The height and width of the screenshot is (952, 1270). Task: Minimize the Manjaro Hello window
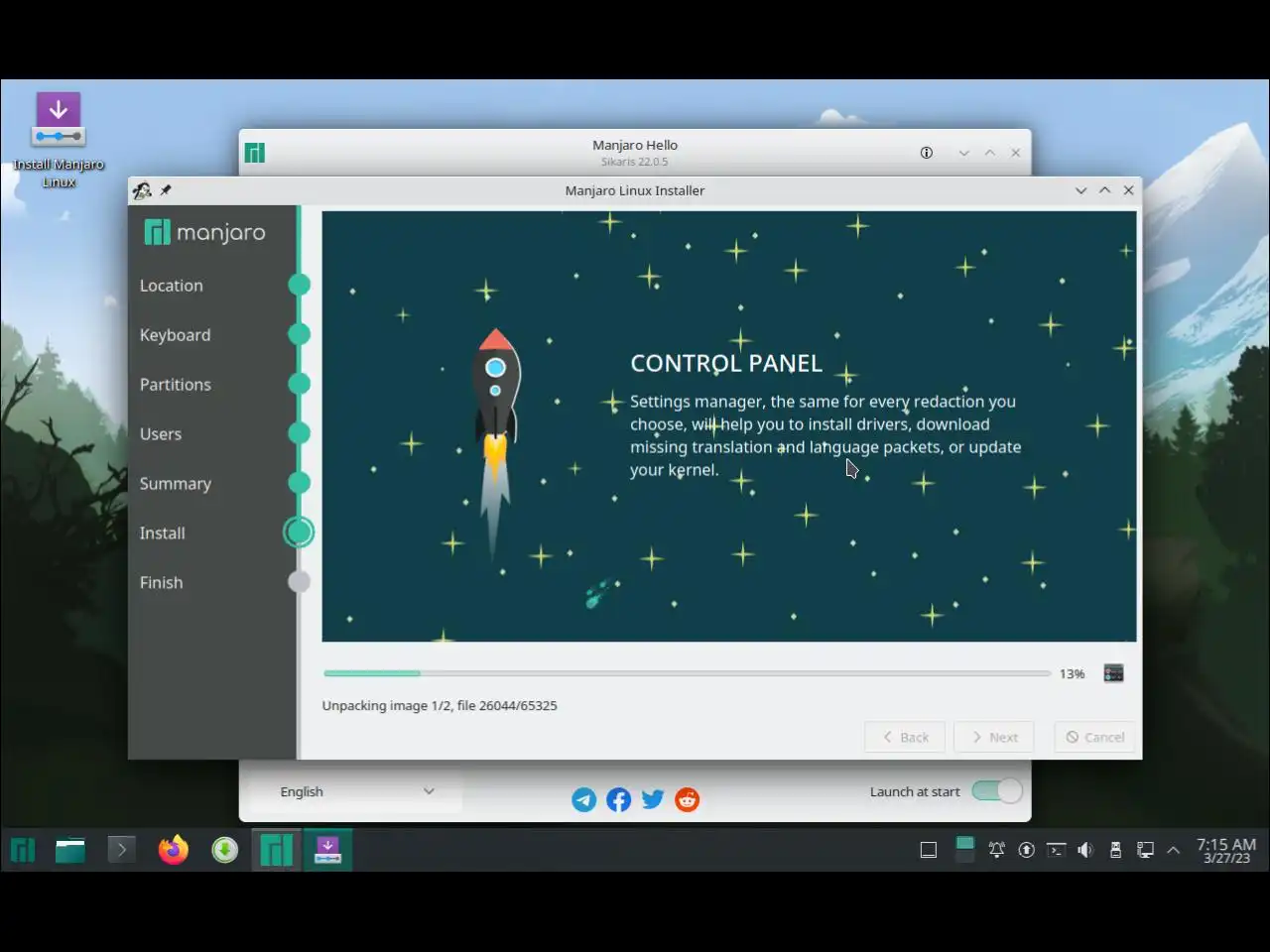(963, 153)
